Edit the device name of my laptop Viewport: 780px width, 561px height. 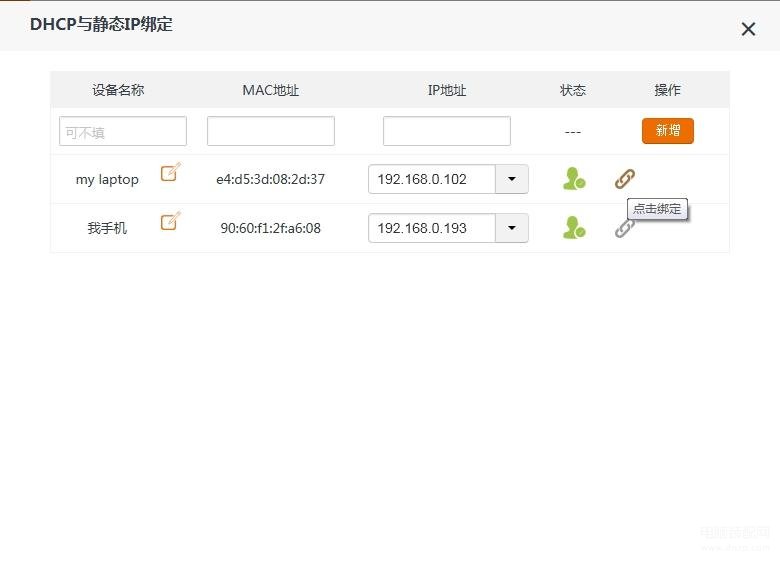[171, 172]
